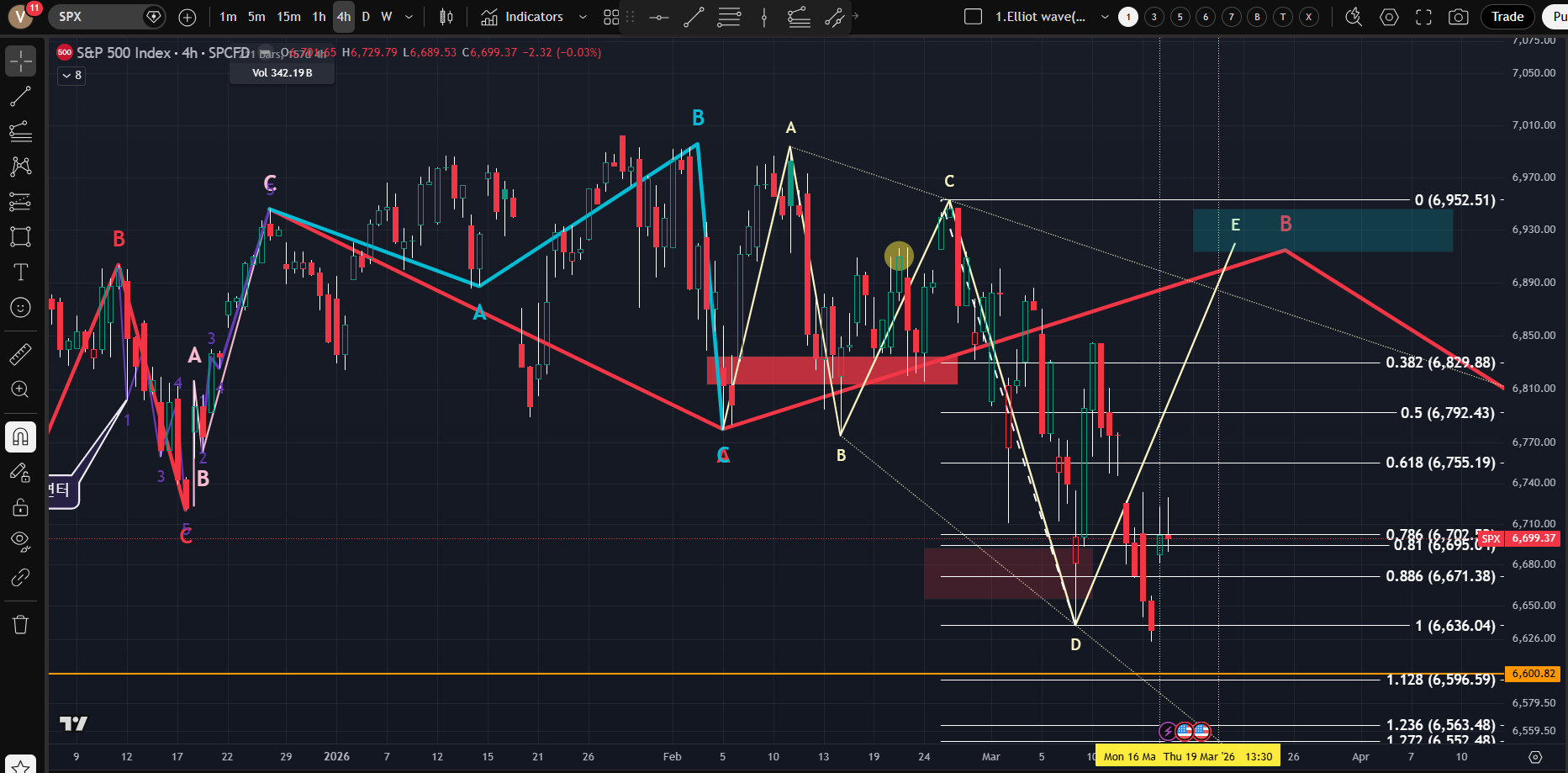Open chart settings hexagon icon
The width and height of the screenshot is (1568, 773).
coord(1389,17)
